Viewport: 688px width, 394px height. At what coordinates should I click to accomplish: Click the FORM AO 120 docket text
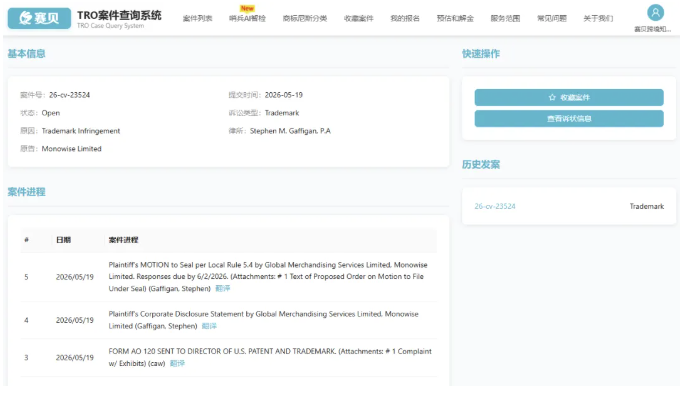270,357
